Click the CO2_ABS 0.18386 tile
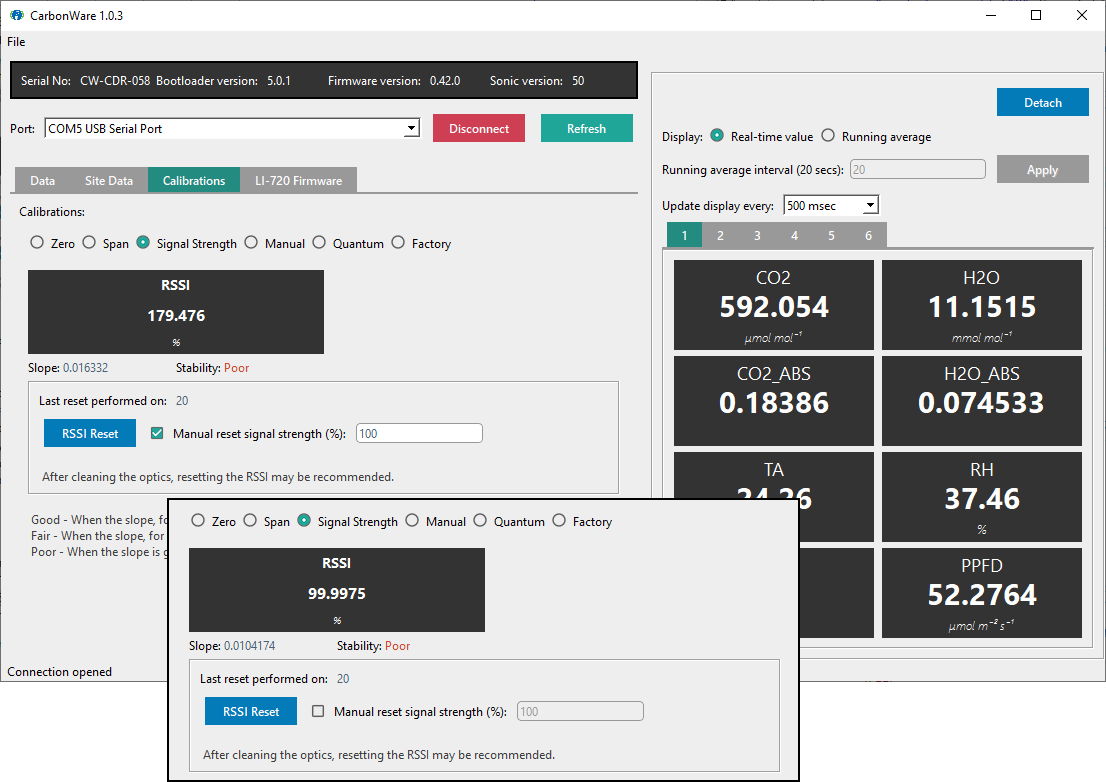 tap(774, 401)
